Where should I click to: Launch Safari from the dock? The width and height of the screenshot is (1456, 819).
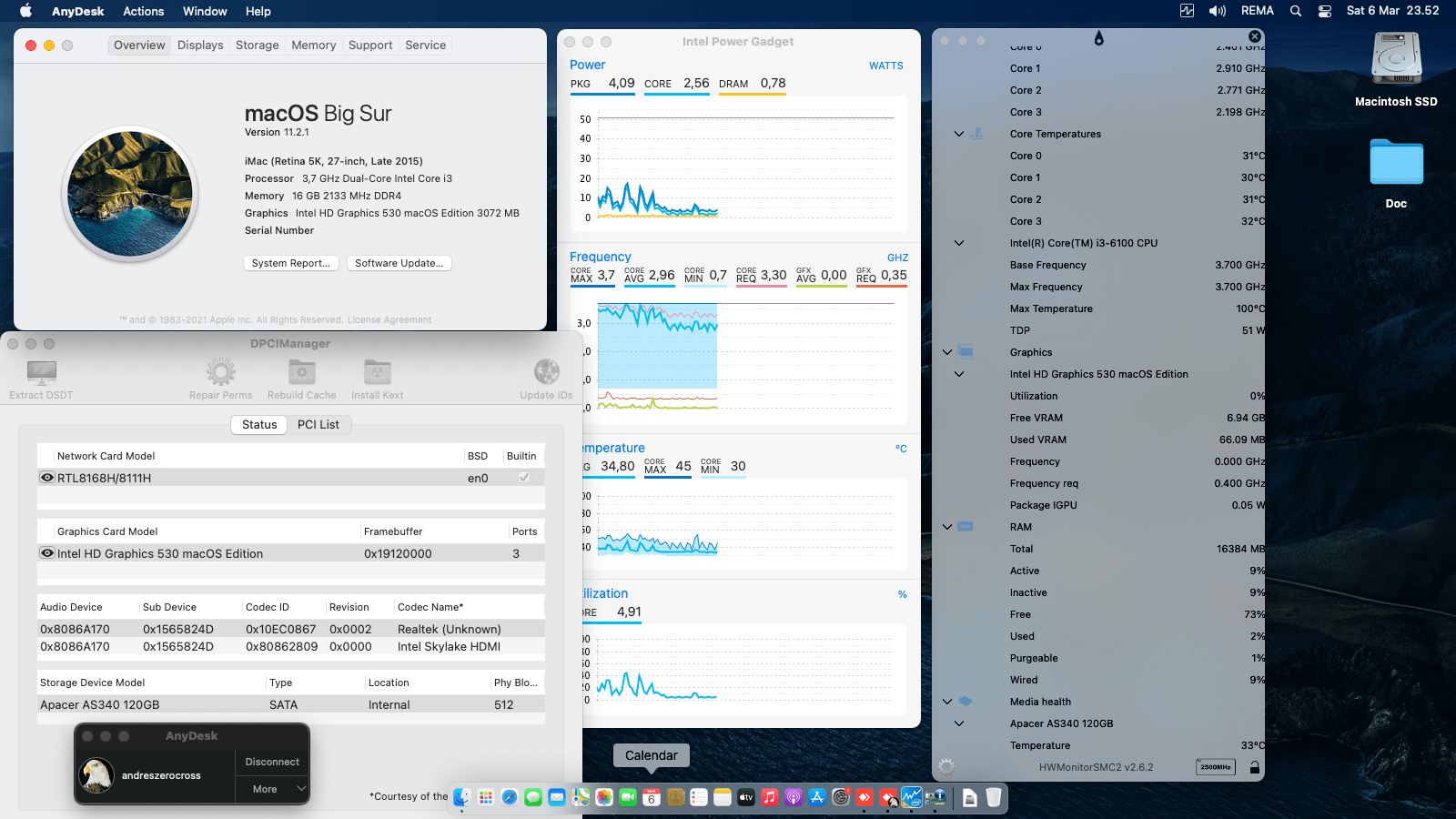click(x=510, y=797)
